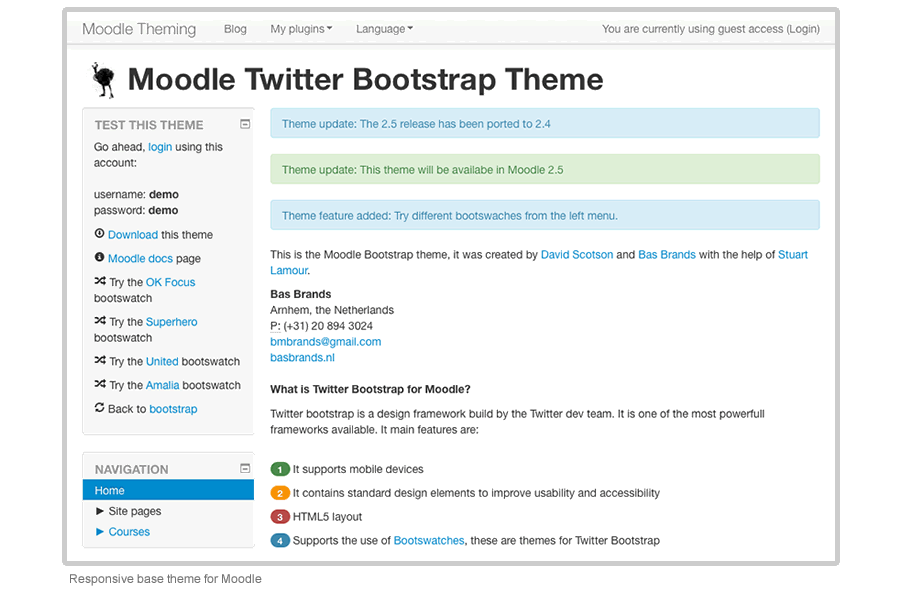Expand the Site pages tree node
Viewport: 900px width, 600px height.
tap(100, 511)
